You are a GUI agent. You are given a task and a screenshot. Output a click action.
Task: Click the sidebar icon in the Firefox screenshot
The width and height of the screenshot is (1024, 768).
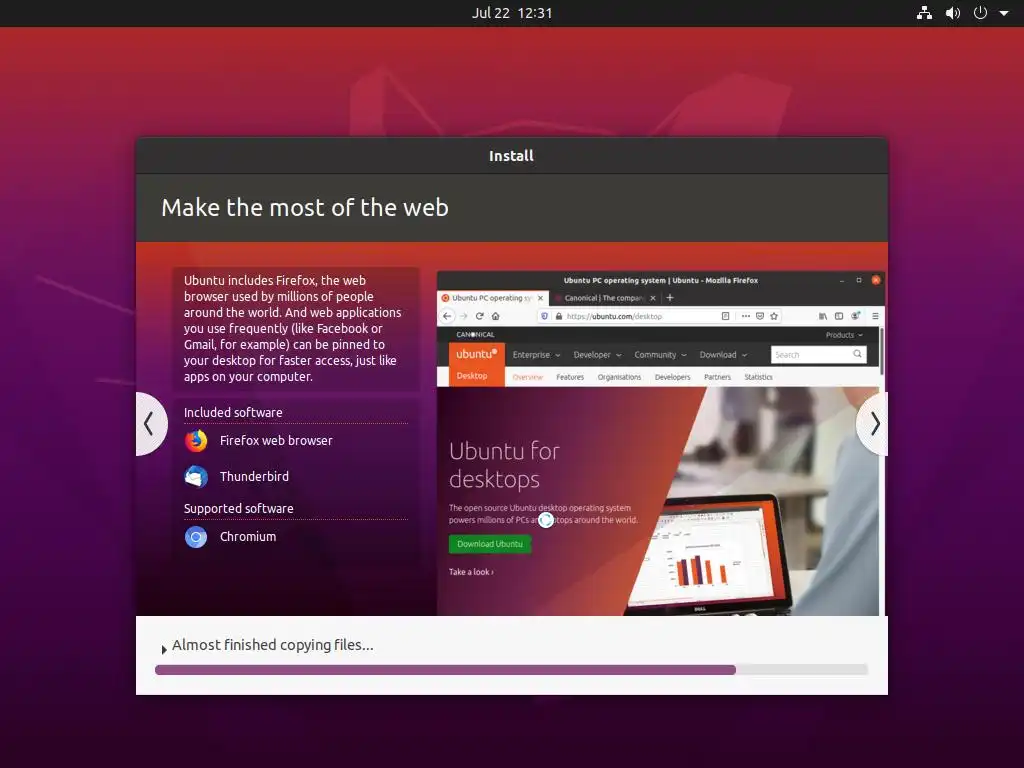coord(839,316)
